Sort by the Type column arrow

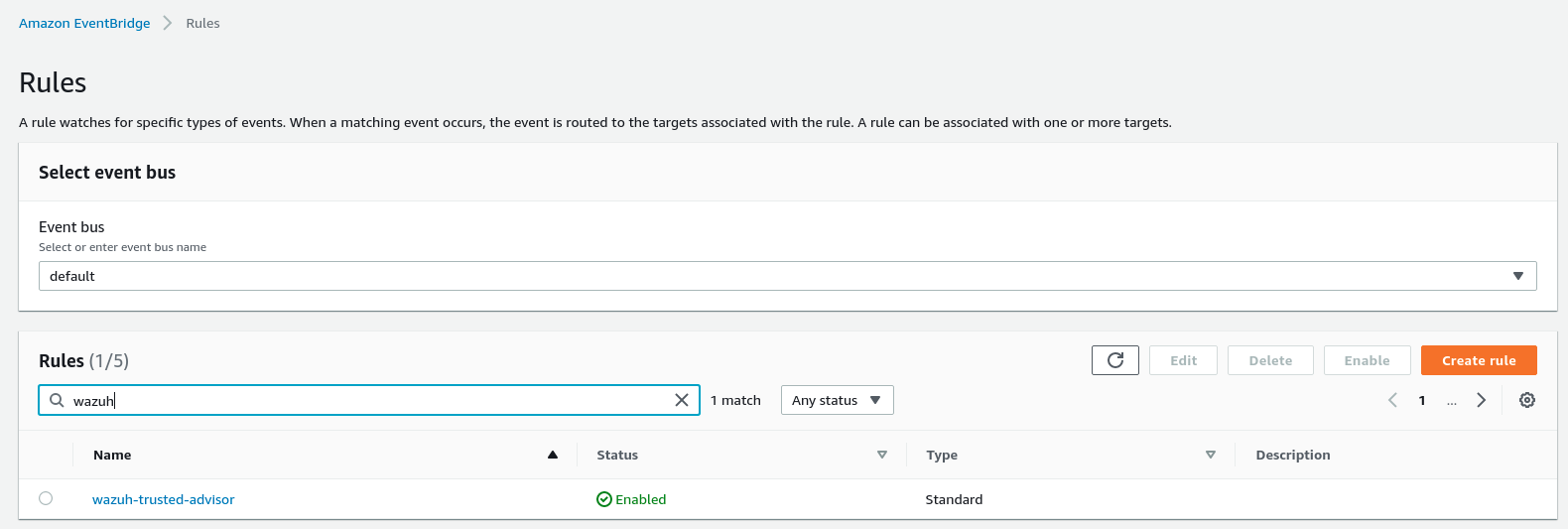tap(1211, 455)
